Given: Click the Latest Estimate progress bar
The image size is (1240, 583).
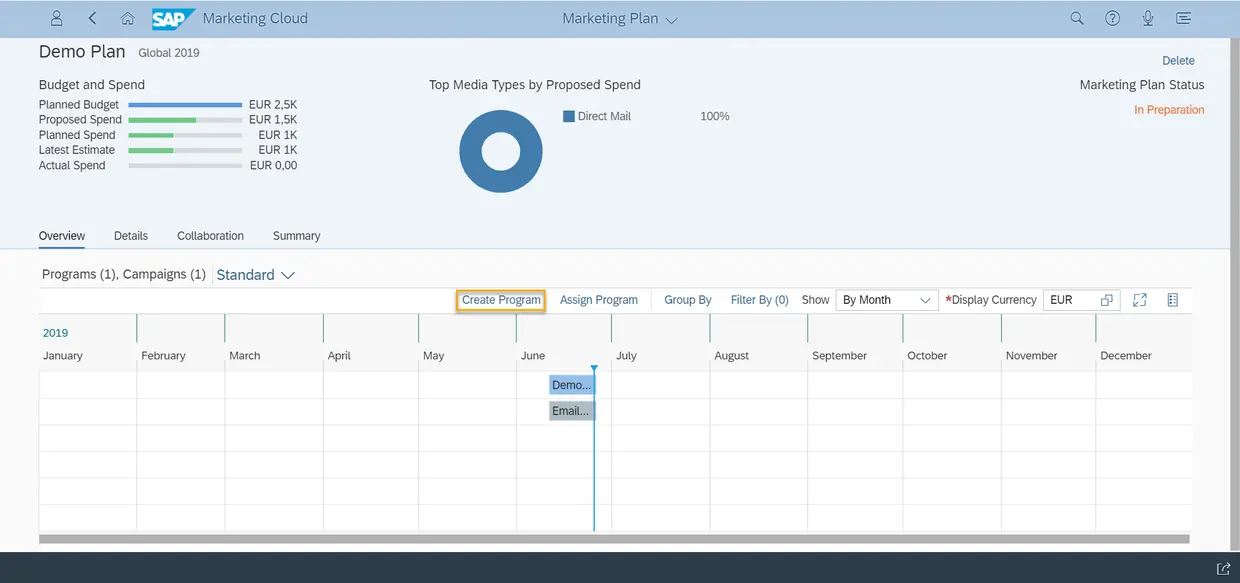Looking at the screenshot, I should click(185, 150).
